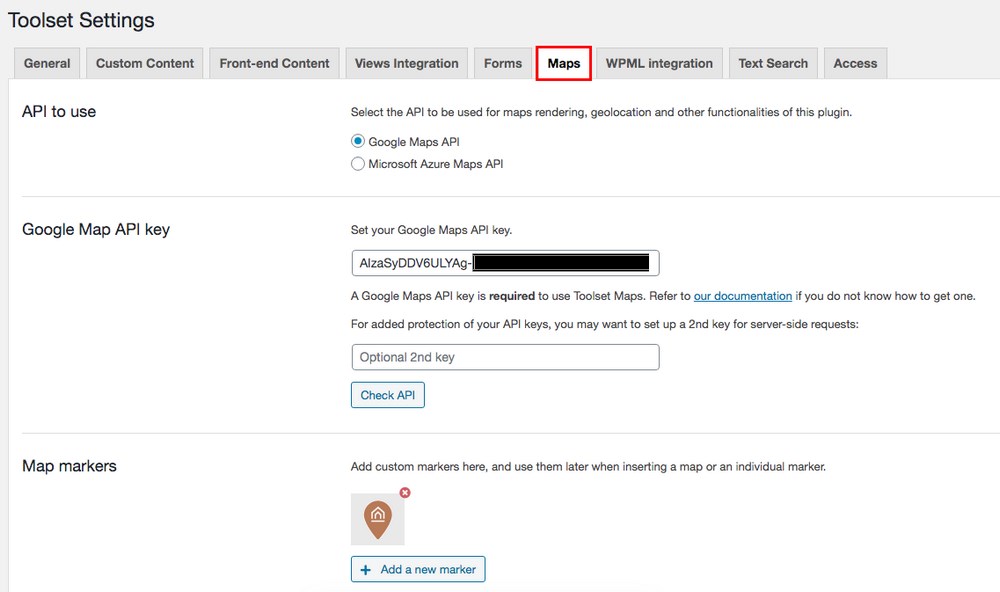This screenshot has height=592, width=1000.
Task: Switch to the Custom Content tab
Action: pyautogui.click(x=145, y=63)
